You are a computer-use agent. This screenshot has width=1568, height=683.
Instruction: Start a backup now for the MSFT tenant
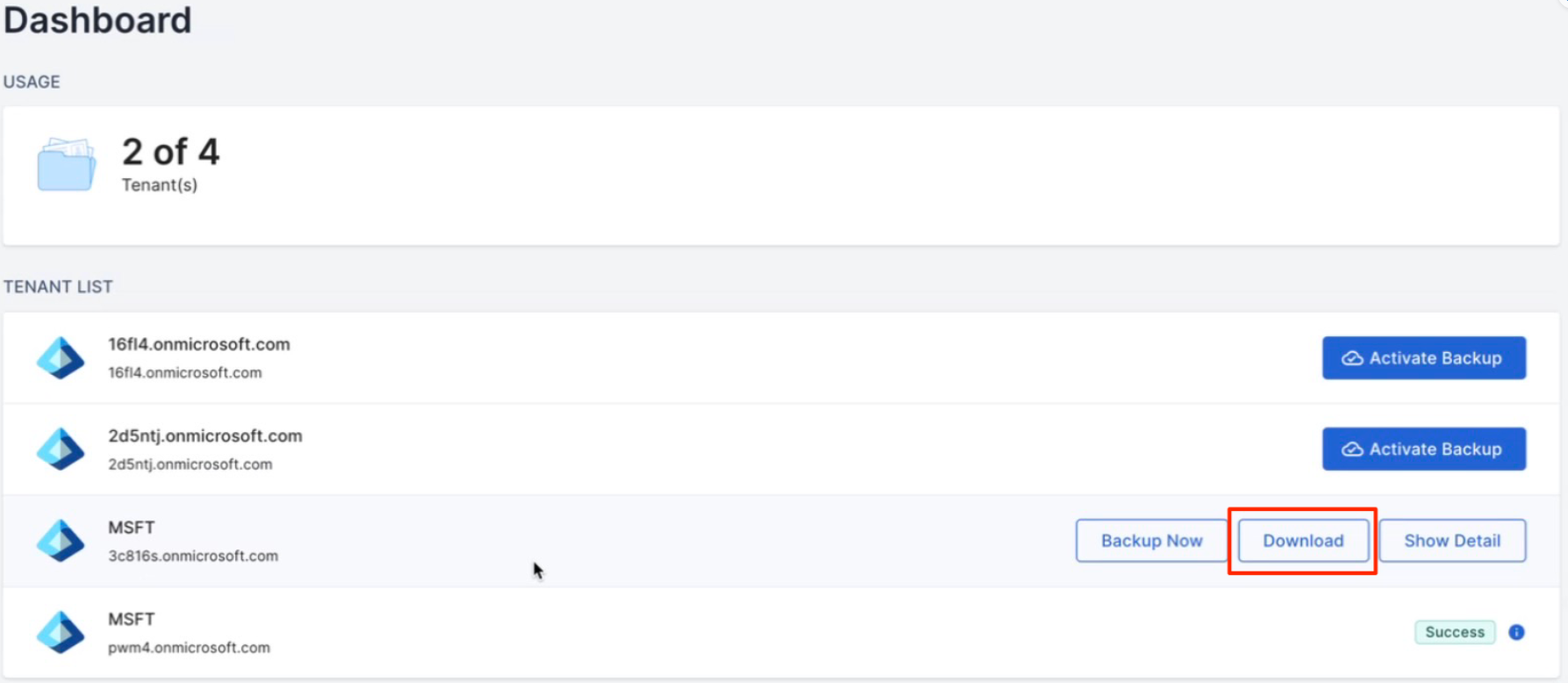pos(1151,540)
